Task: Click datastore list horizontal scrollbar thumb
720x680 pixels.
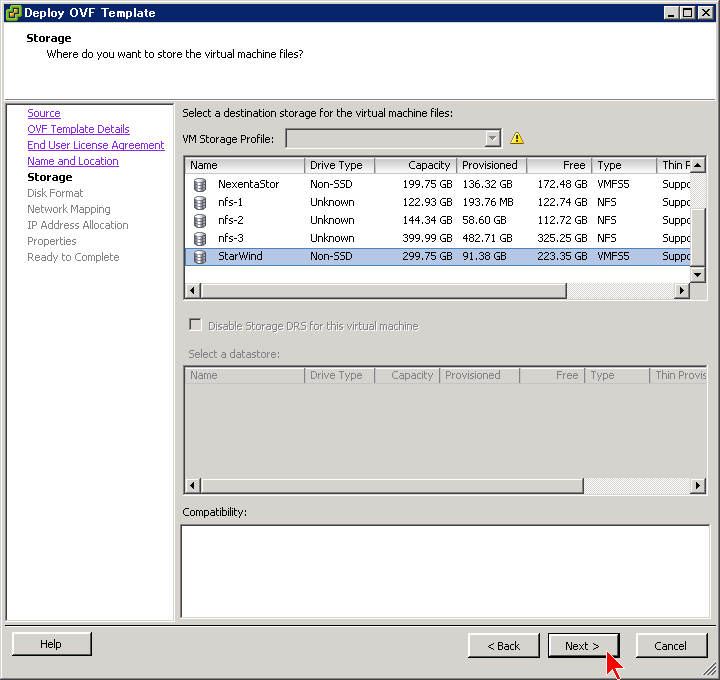Action: coord(392,485)
